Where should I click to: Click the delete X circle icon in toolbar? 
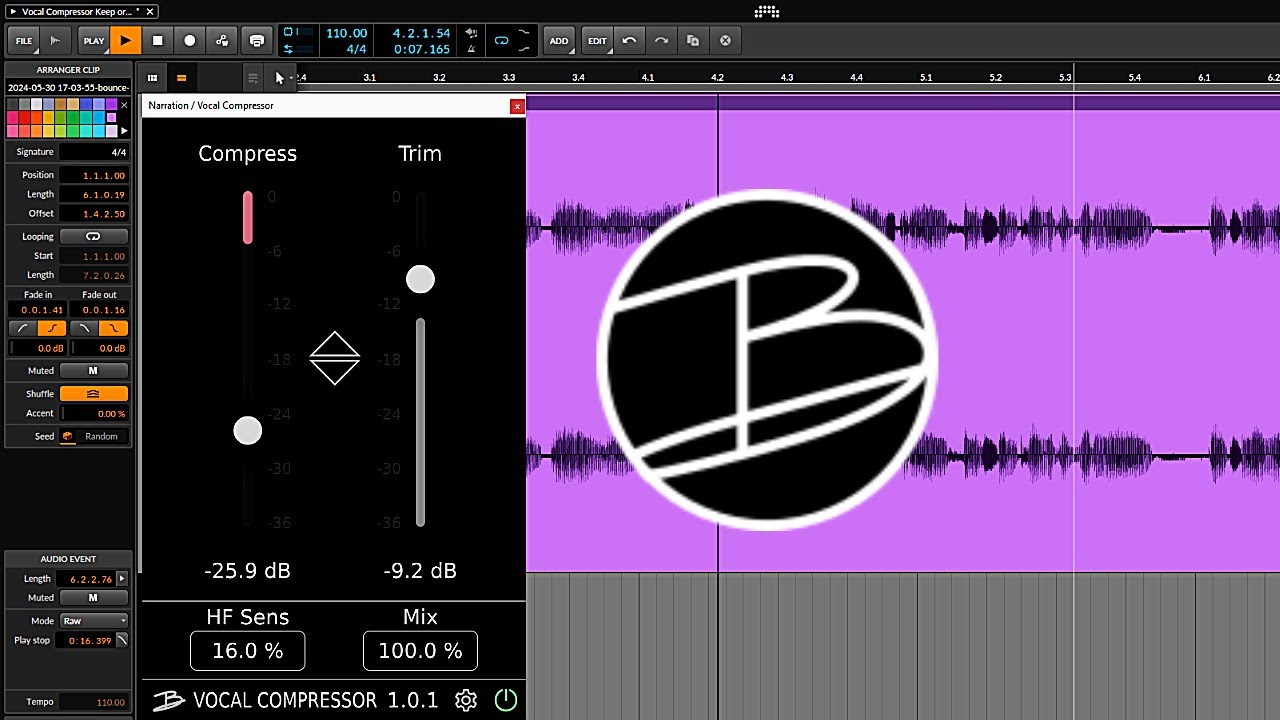pos(725,41)
